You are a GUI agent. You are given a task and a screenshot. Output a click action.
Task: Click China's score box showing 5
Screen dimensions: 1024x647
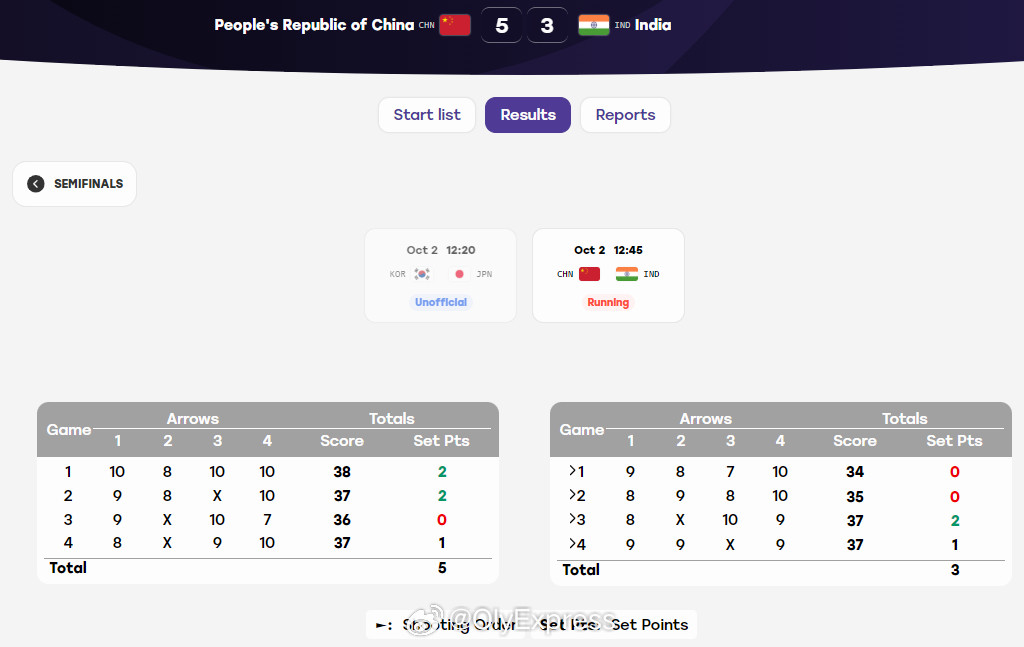click(x=502, y=25)
